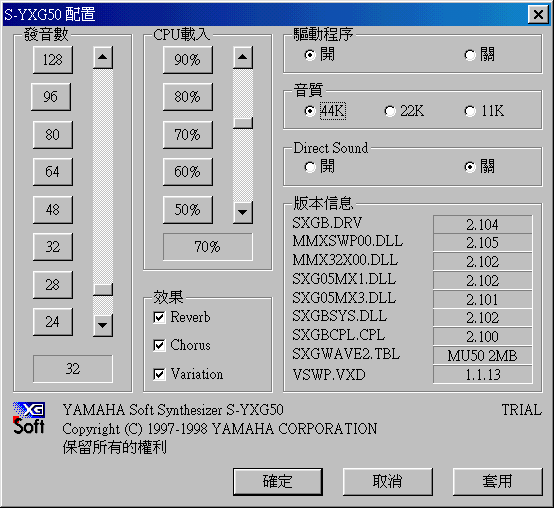Turn the driver on with 開
Viewport: 554px width, 508px height.
[319, 55]
